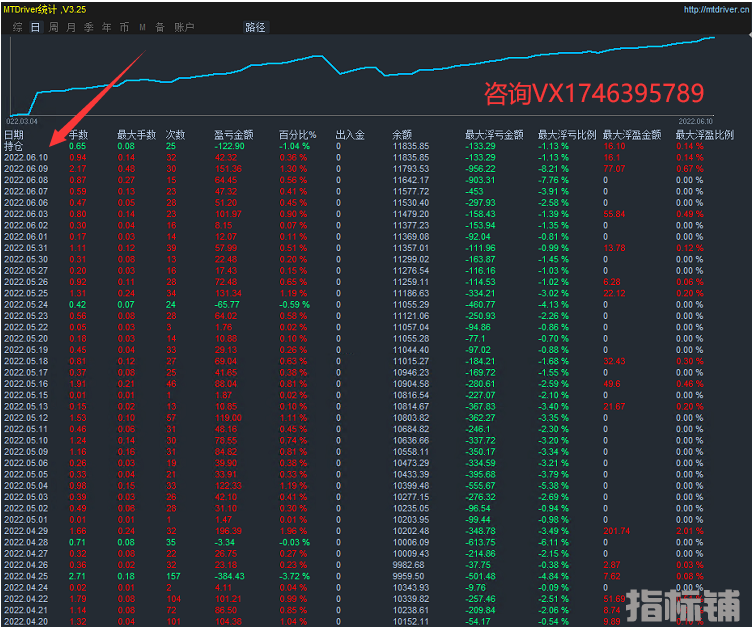The height and width of the screenshot is (630, 754).
Task: Open the http://mtdriver.com link
Action: (715, 10)
